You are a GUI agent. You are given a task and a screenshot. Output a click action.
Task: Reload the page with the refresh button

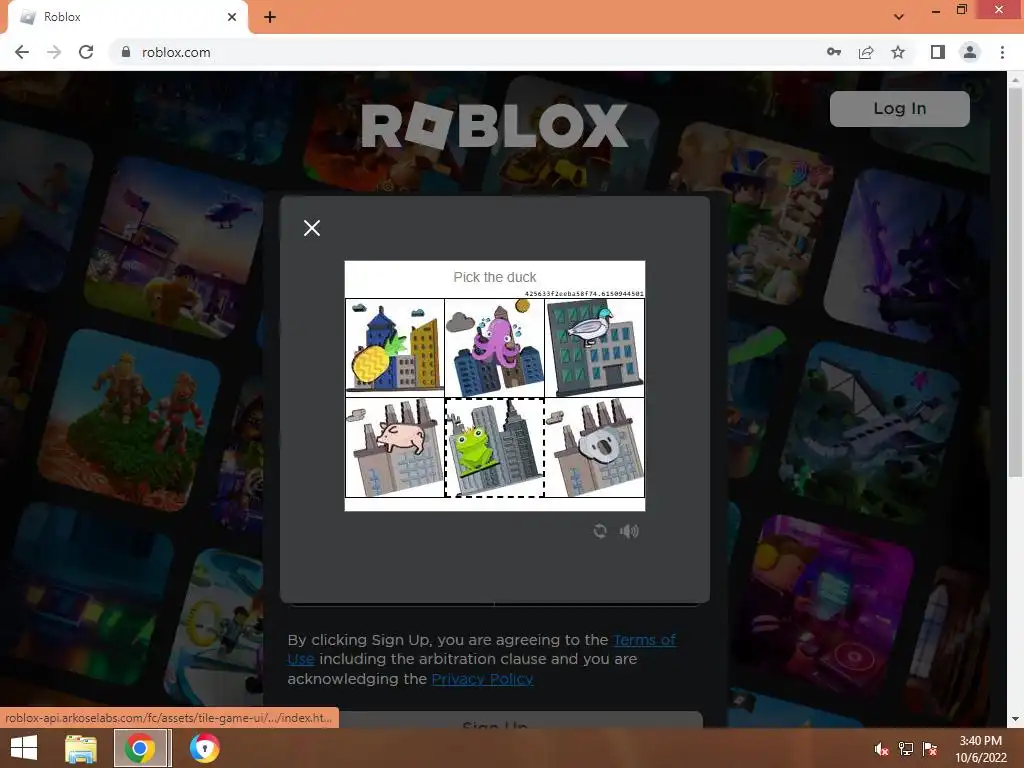click(86, 52)
